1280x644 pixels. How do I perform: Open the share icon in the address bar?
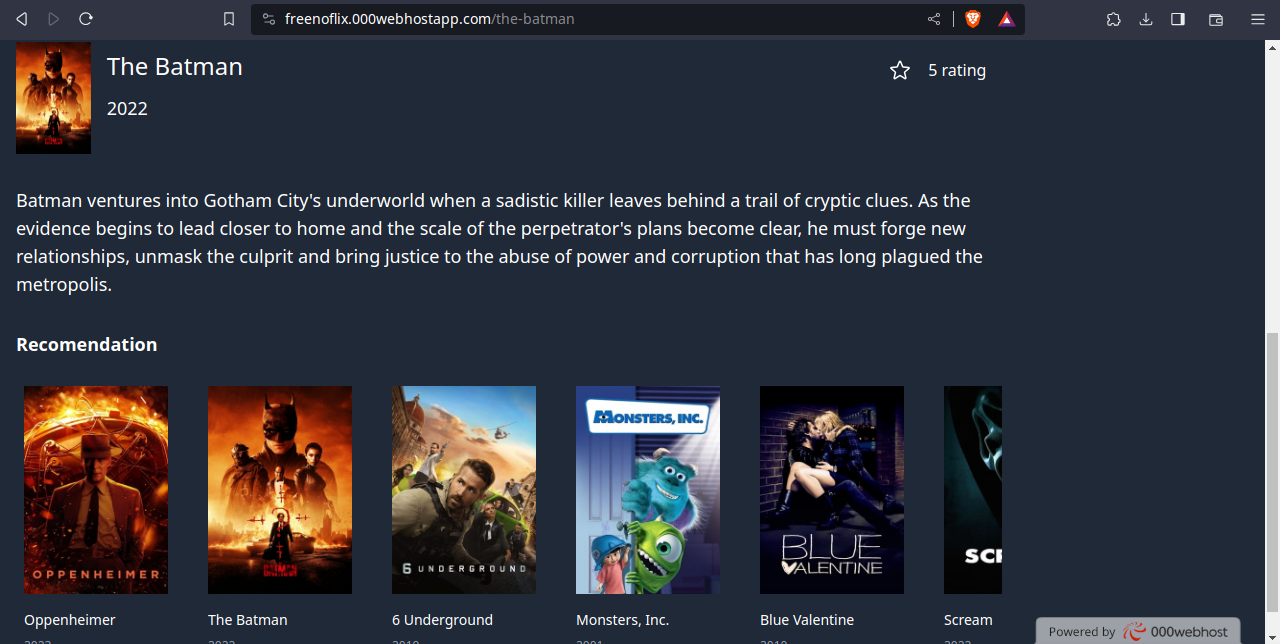[934, 19]
